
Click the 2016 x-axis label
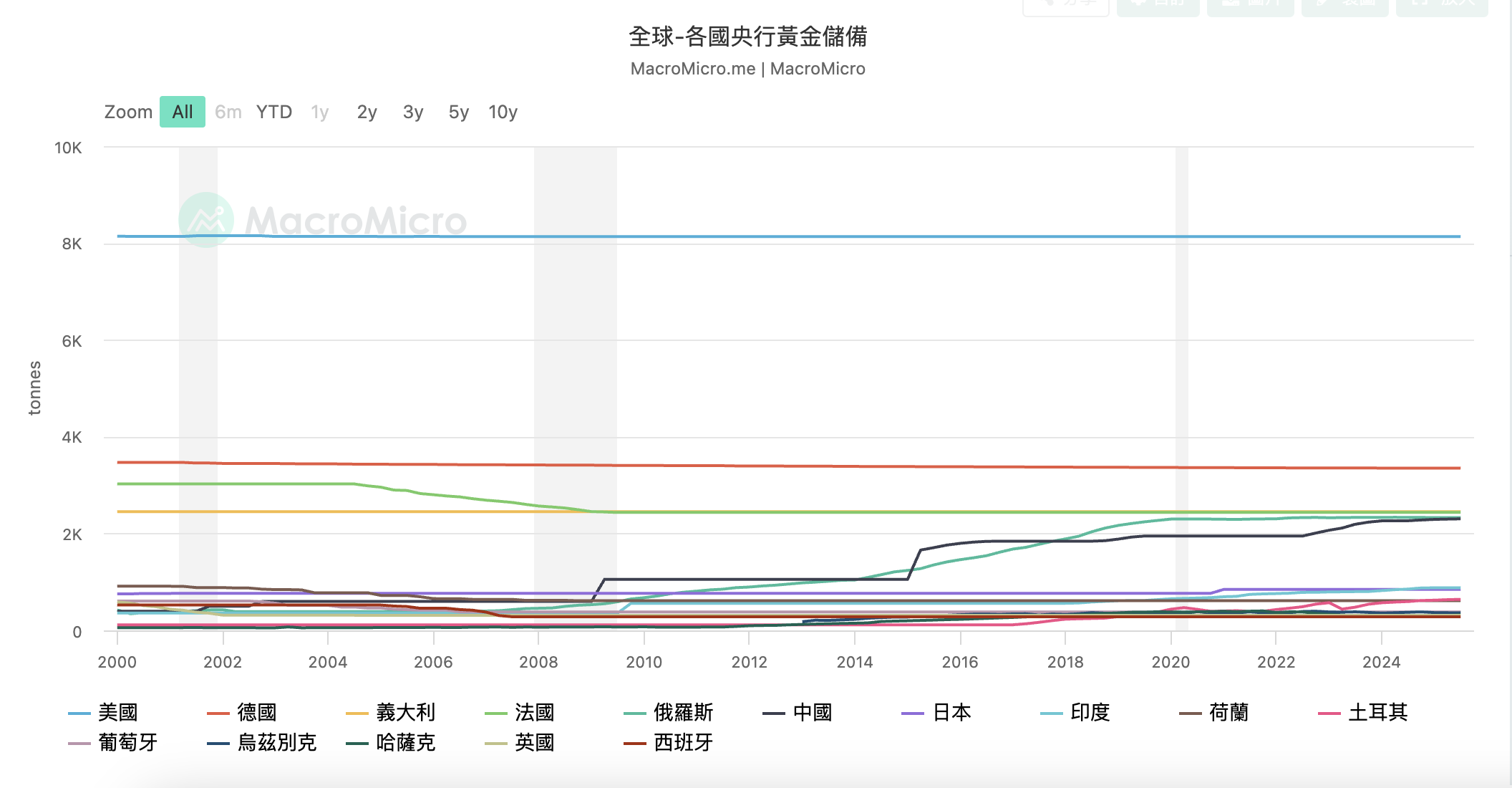pos(960,662)
